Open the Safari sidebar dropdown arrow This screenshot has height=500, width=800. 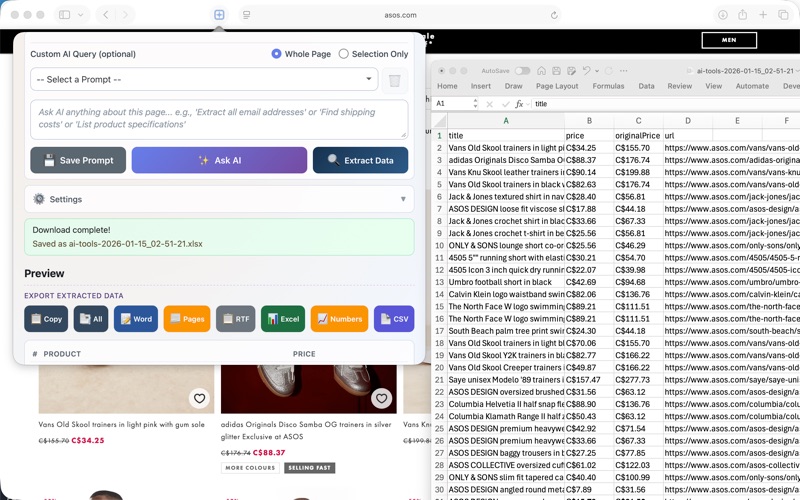click(x=81, y=15)
